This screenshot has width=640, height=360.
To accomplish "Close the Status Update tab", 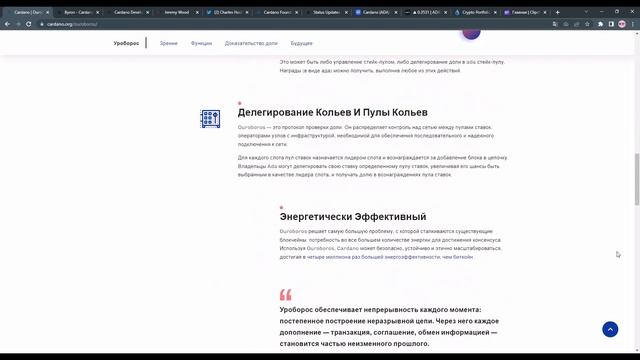I will (346, 12).
